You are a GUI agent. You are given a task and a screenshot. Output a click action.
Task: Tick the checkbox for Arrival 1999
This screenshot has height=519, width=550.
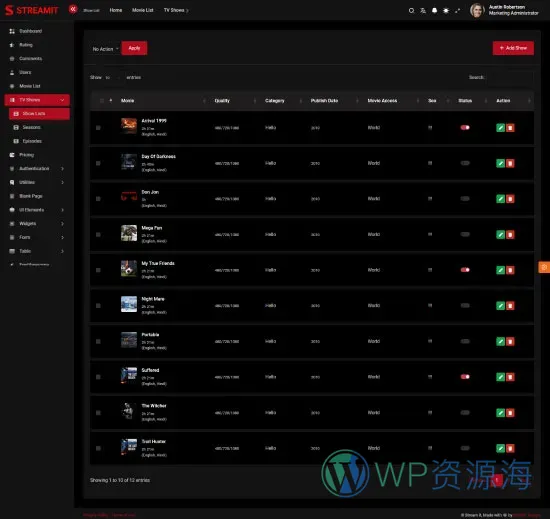click(98, 128)
